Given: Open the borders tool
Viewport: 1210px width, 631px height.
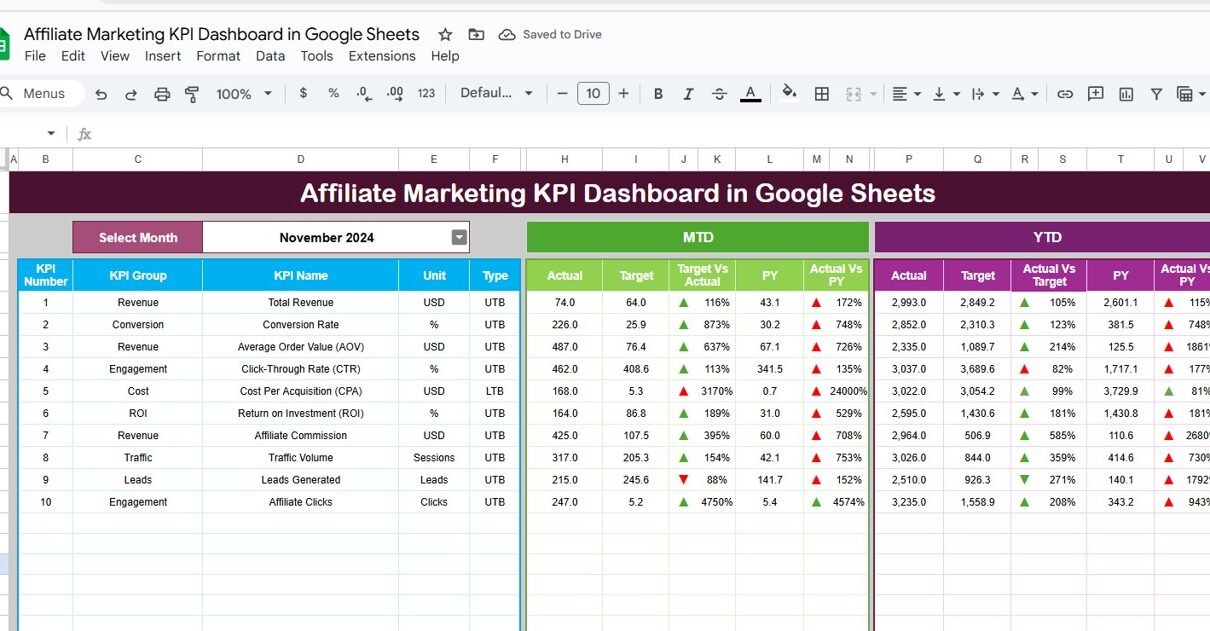Looking at the screenshot, I should click(821, 93).
